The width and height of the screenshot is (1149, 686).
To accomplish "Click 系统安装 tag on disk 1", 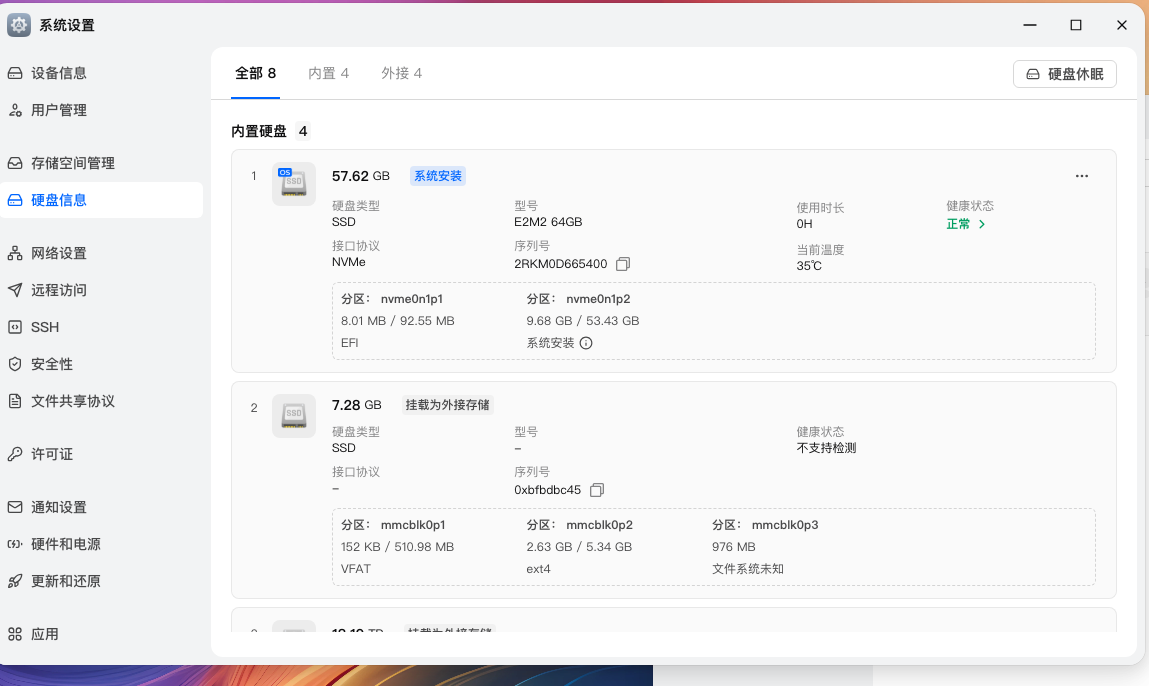I will pyautogui.click(x=438, y=176).
